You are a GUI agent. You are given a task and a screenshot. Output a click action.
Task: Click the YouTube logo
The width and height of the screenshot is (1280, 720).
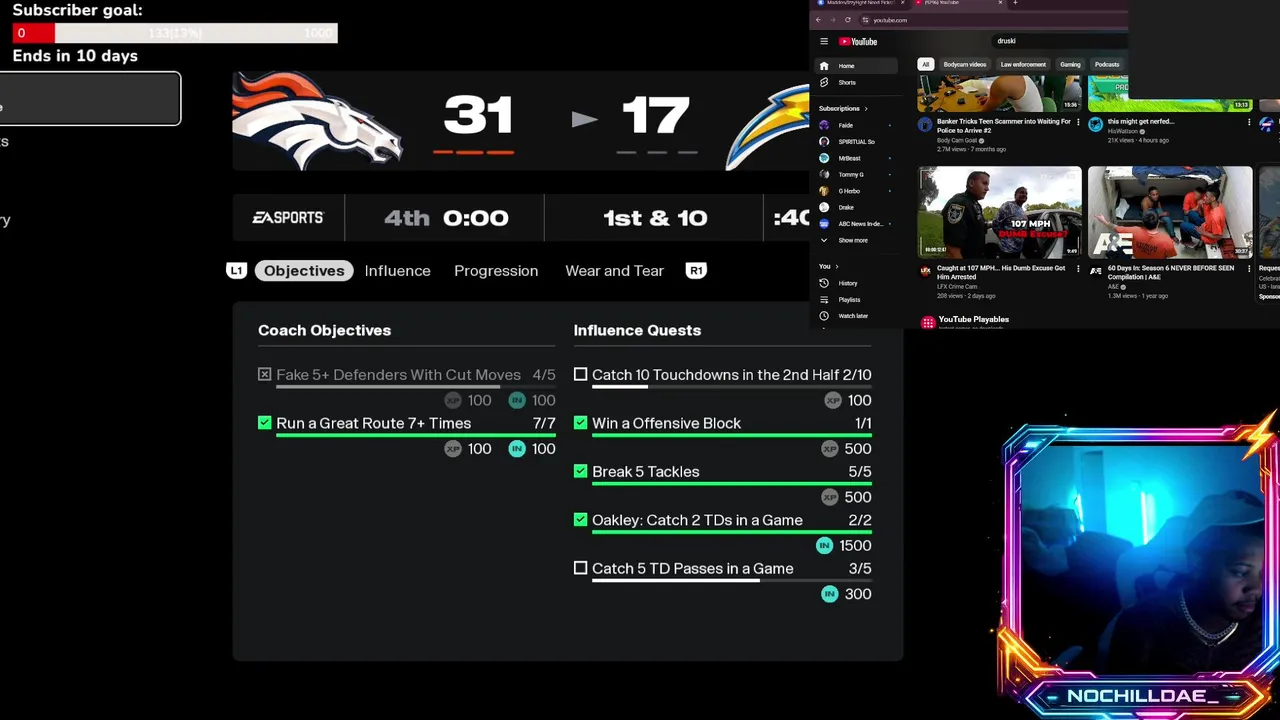(858, 42)
